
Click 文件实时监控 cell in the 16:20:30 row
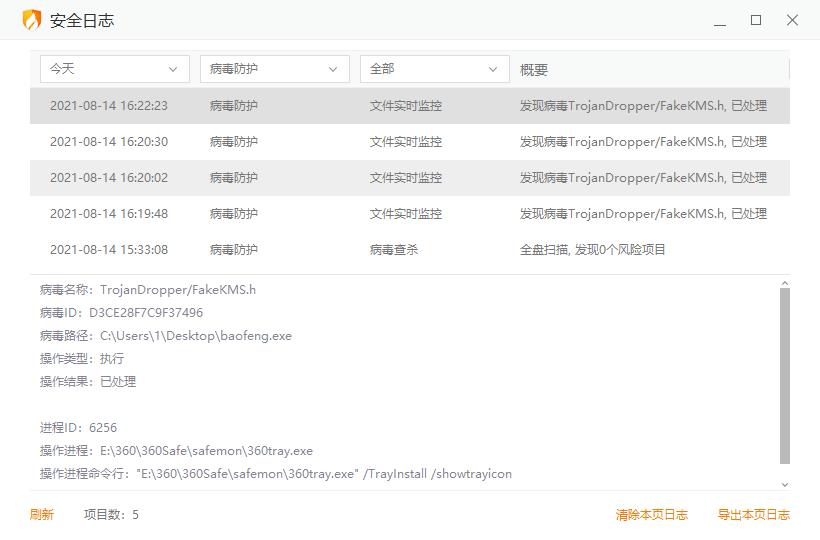coord(406,142)
